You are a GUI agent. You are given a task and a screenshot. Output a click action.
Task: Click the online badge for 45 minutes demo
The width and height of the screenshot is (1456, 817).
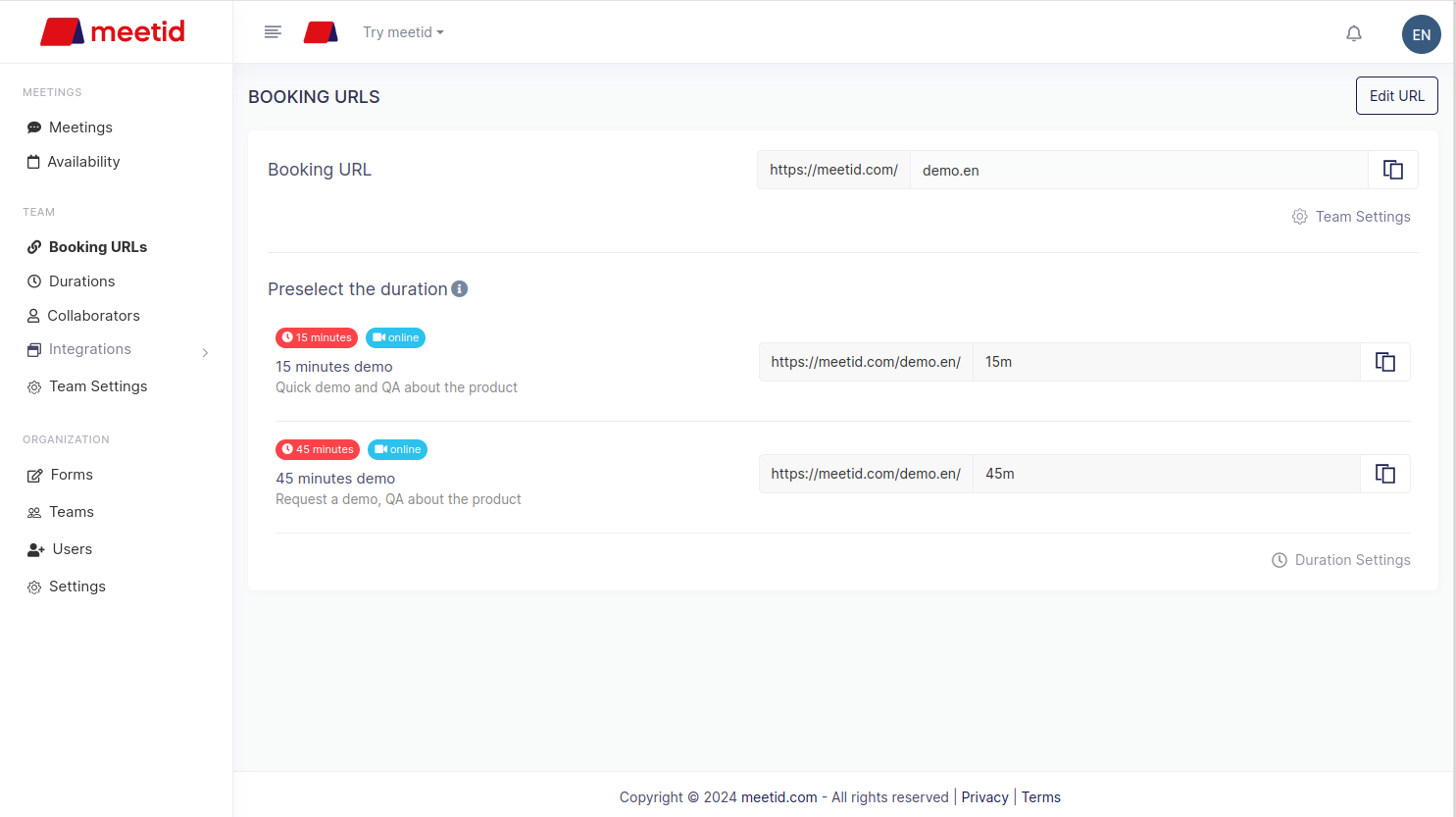pos(397,449)
